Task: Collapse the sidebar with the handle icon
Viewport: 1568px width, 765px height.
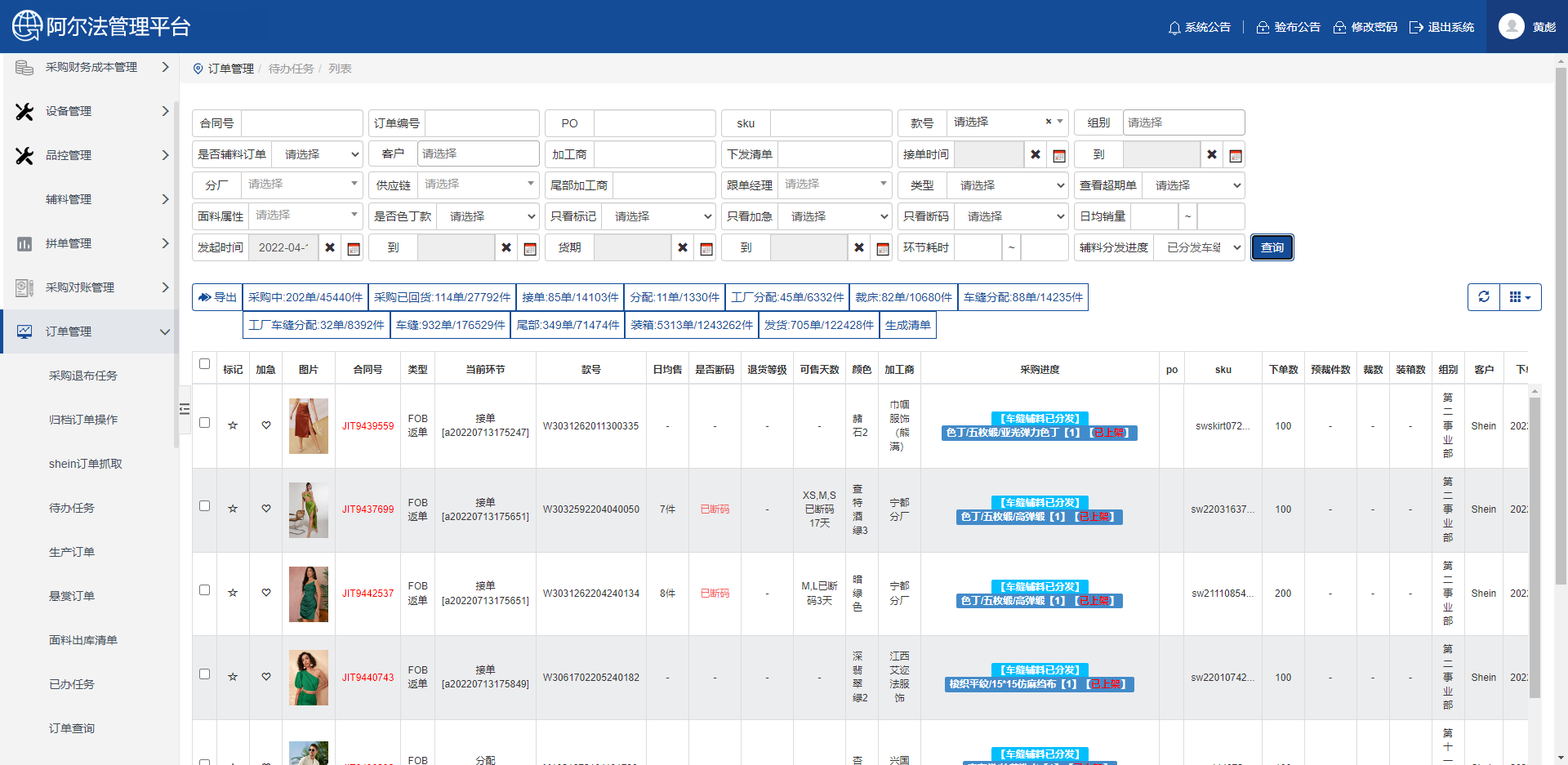Action: click(185, 408)
